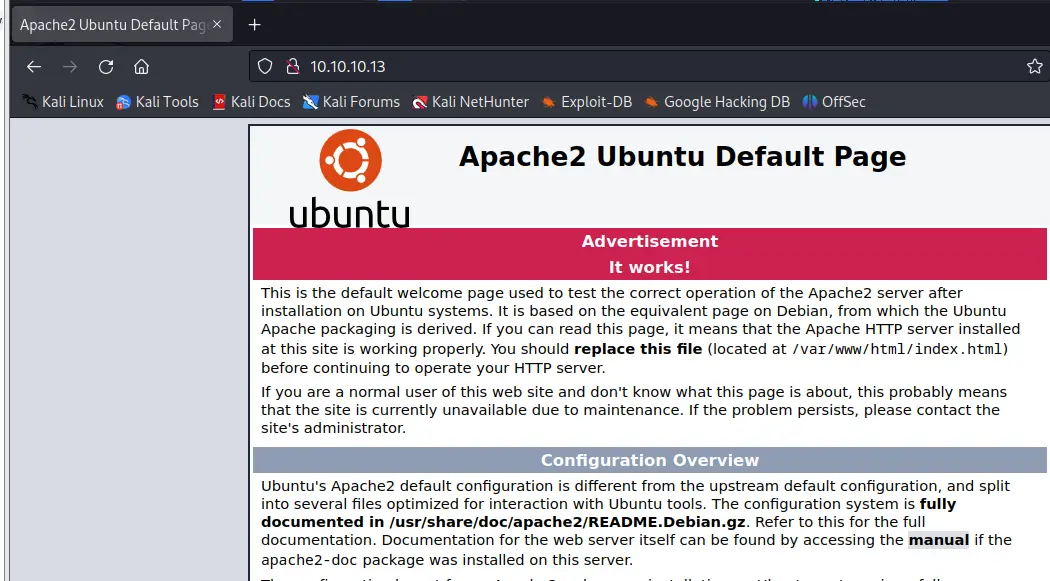Follow the manual link in Configuration Overview
Screen dimensions: 1050x581
[x=938, y=540]
